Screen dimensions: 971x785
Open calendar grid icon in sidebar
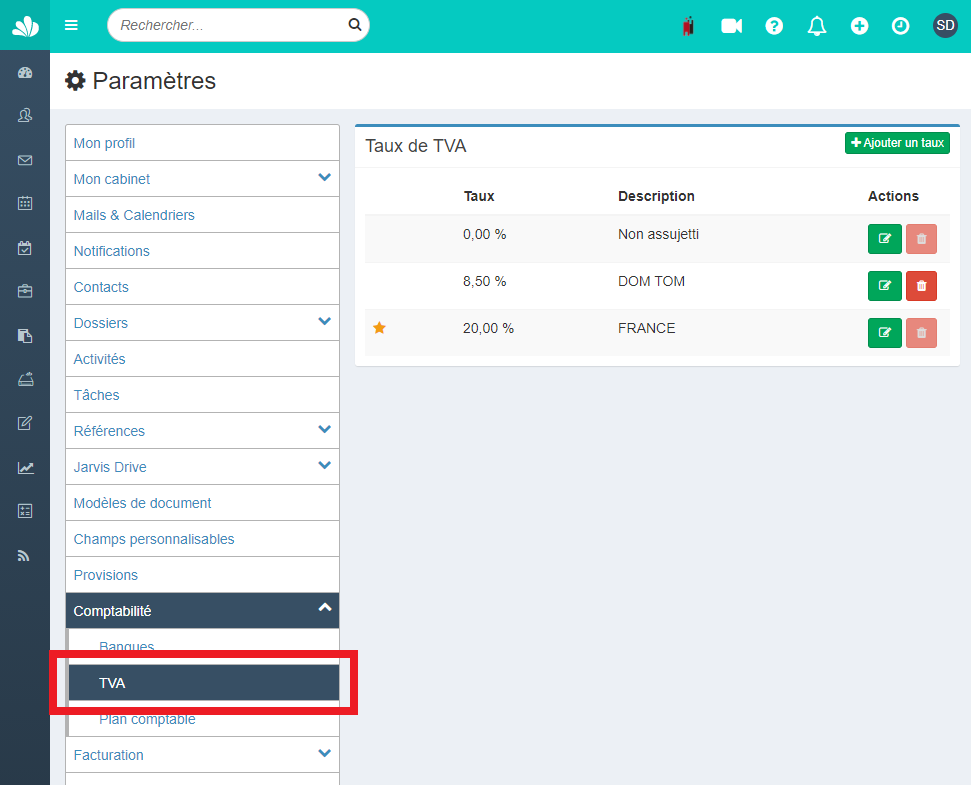point(25,203)
